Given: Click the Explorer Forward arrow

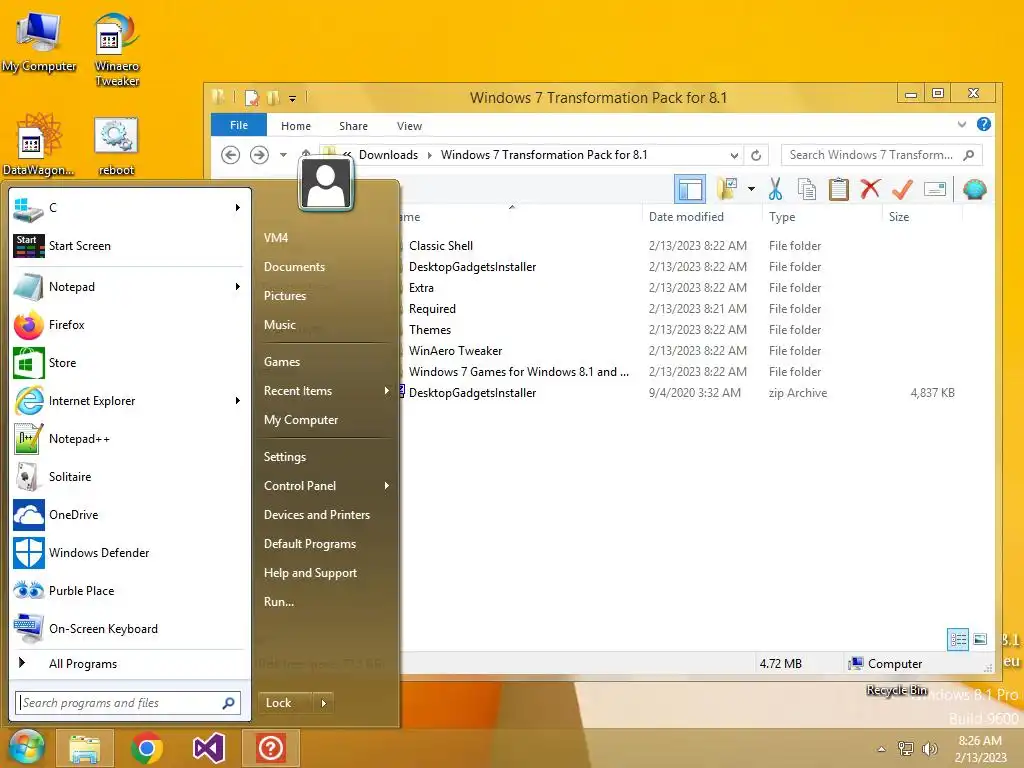Looking at the screenshot, I should pyautogui.click(x=259, y=155).
